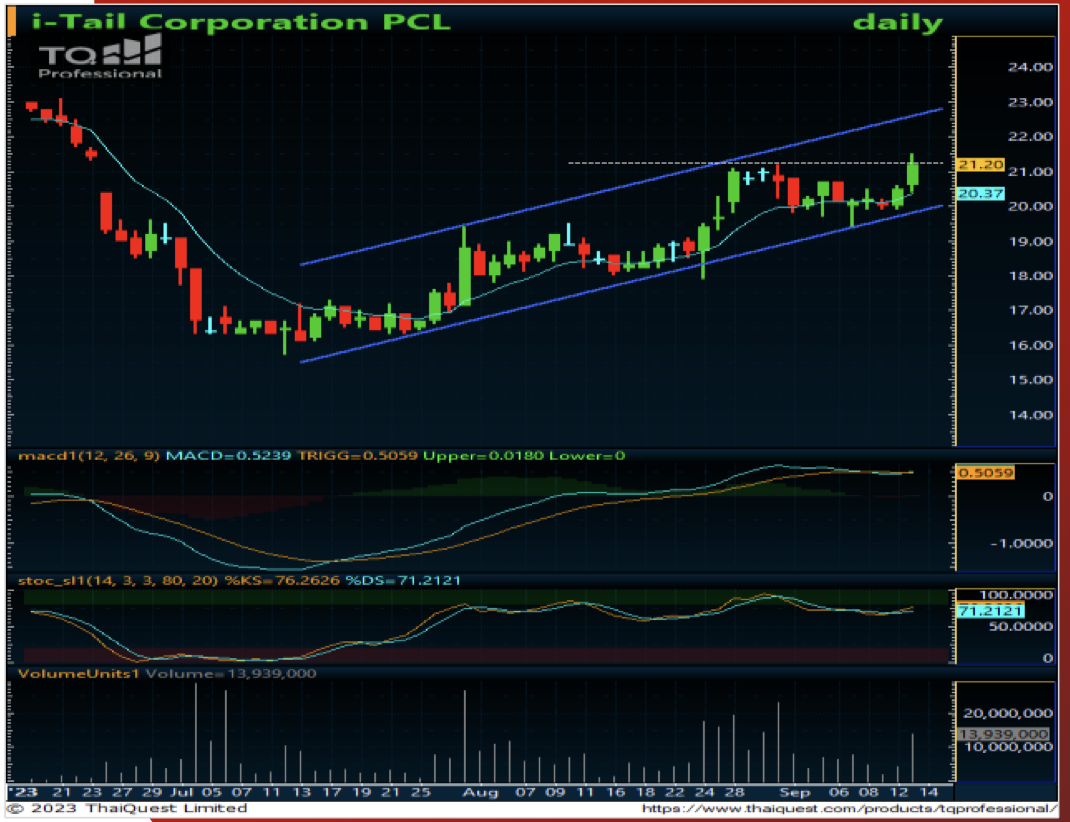Select the orange 21.20 price tag
1070x822 pixels.
[981, 164]
